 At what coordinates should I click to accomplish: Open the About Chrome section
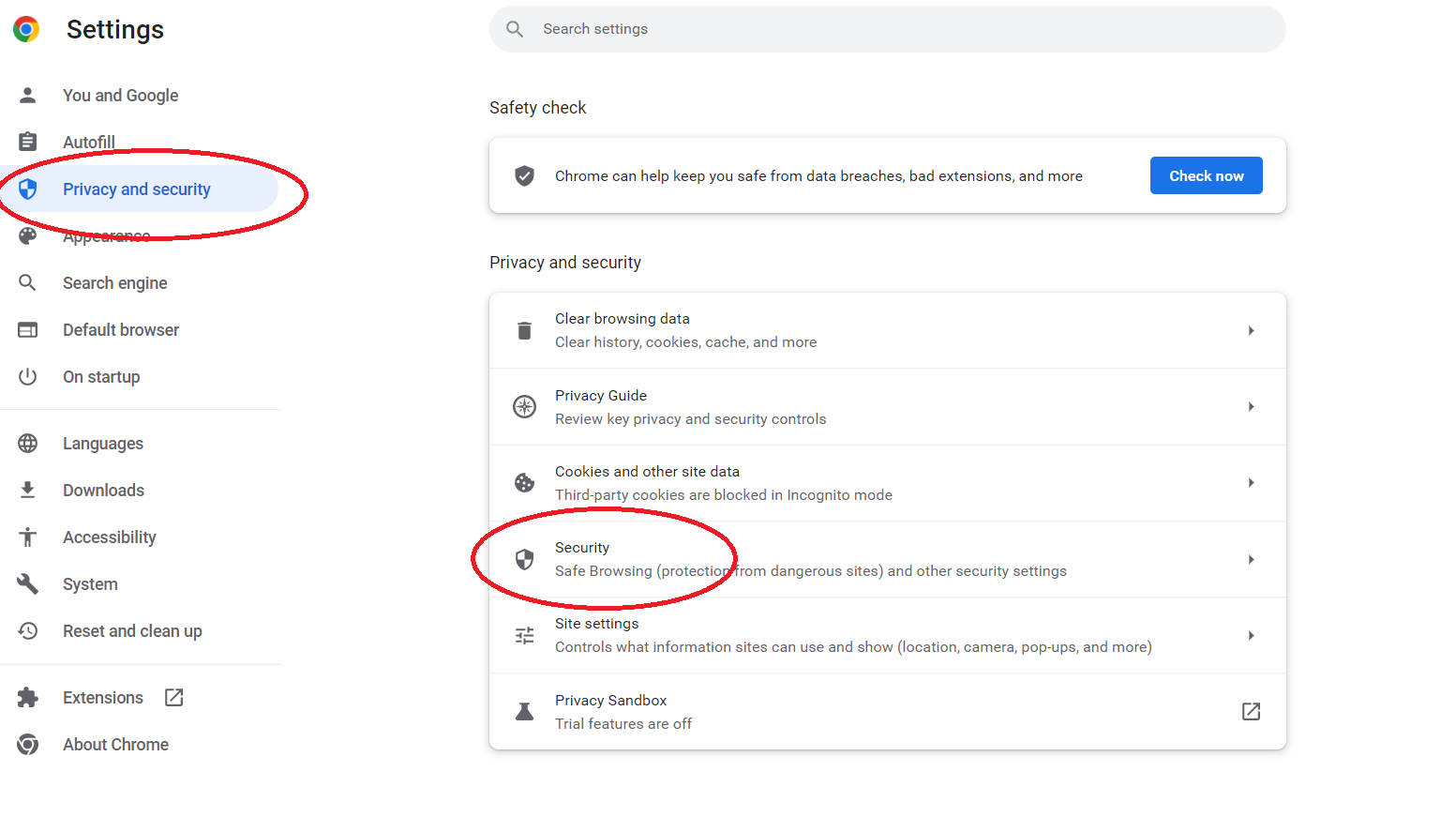click(115, 744)
